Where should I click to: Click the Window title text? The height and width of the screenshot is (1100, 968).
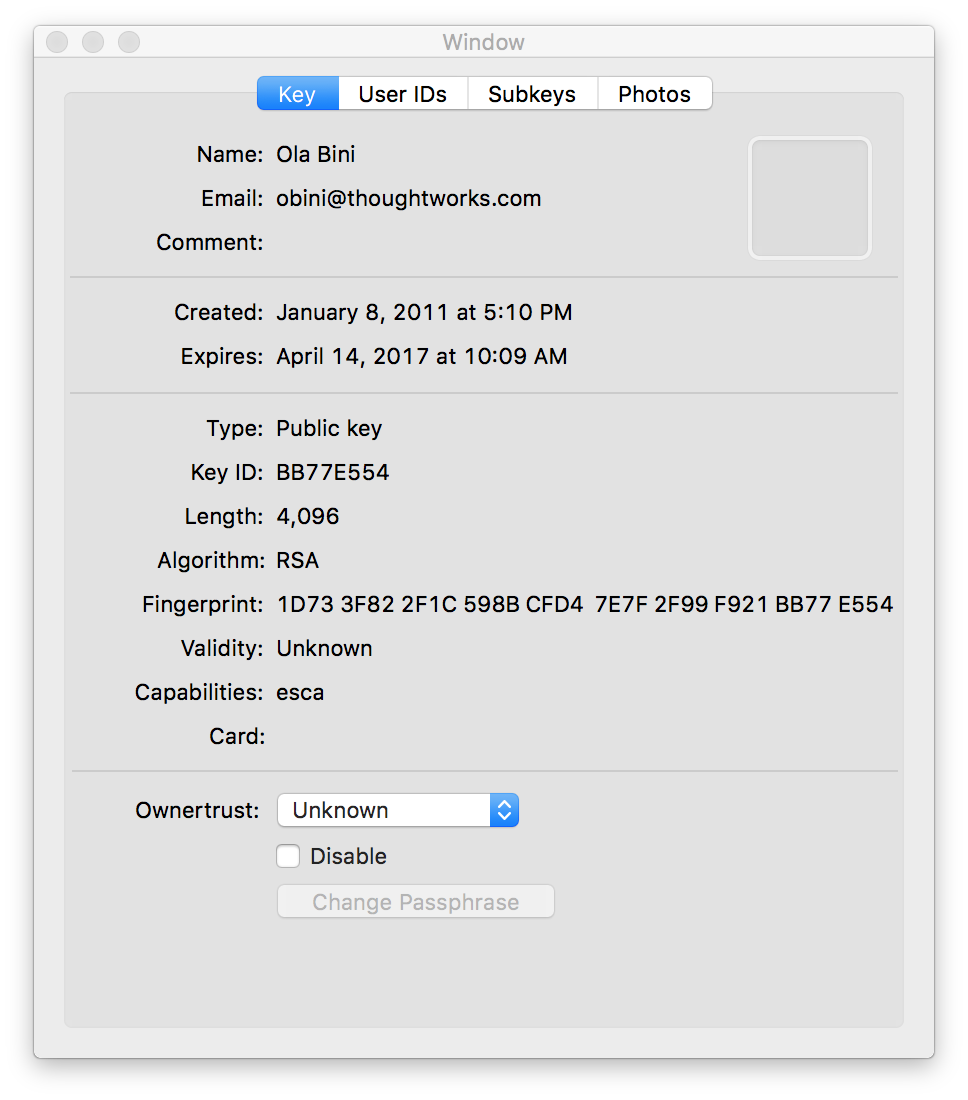(483, 42)
